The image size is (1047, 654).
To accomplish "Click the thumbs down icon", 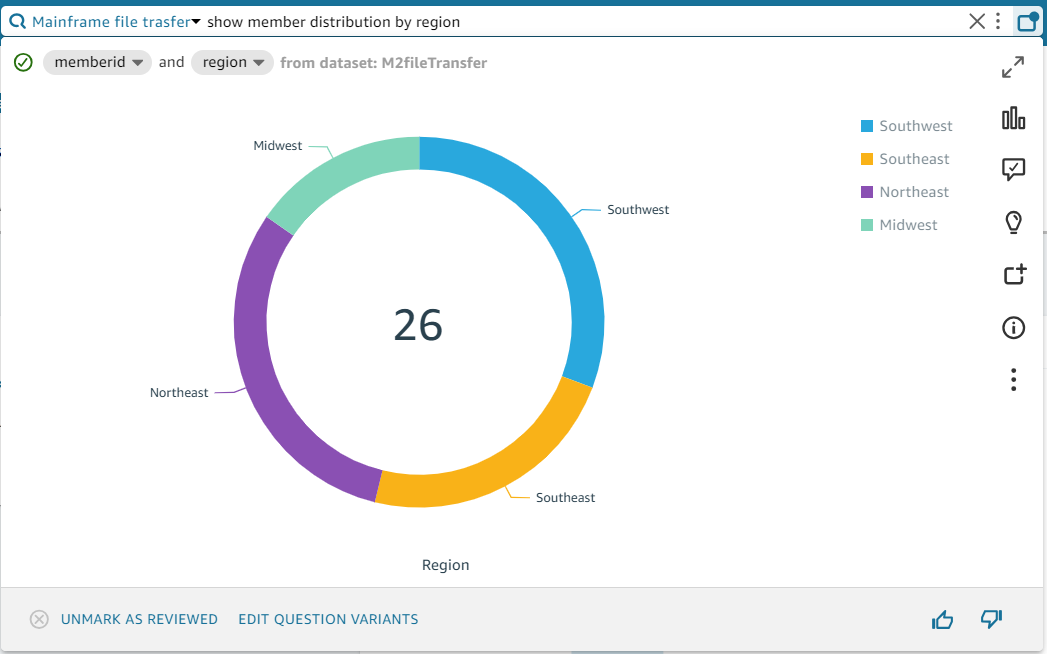I will coord(991,619).
